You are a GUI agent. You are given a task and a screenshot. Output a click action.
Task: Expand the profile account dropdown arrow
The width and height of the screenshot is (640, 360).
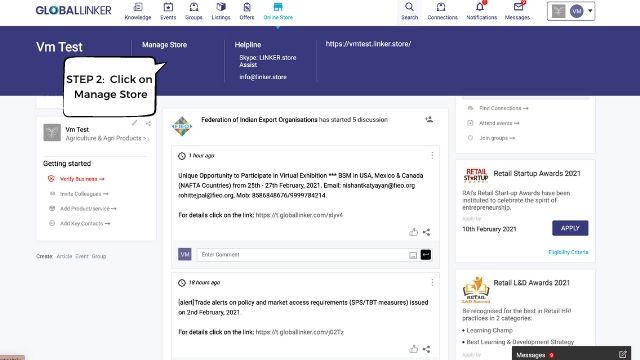click(590, 11)
